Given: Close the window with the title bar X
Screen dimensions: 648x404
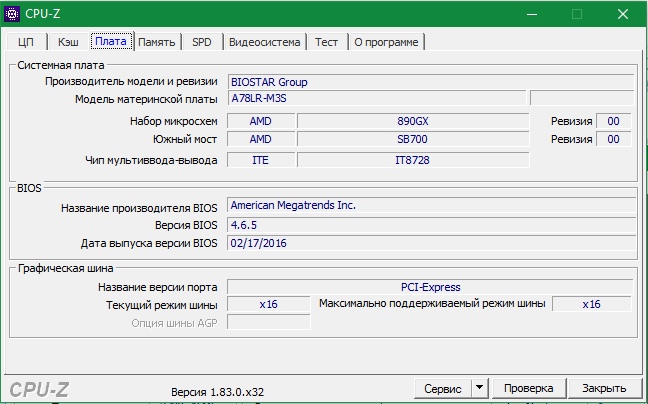Looking at the screenshot, I should coord(621,14).
